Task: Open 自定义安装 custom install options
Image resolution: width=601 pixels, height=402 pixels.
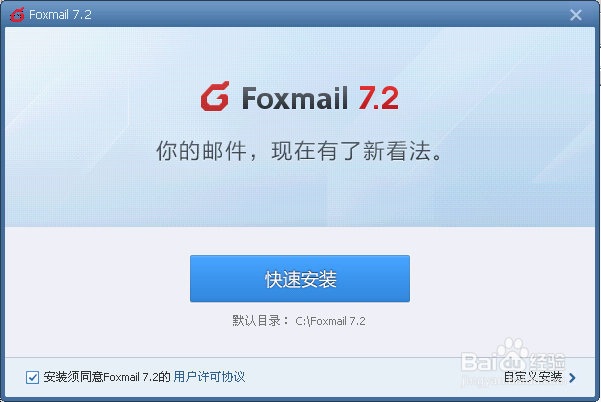Action: point(533,377)
